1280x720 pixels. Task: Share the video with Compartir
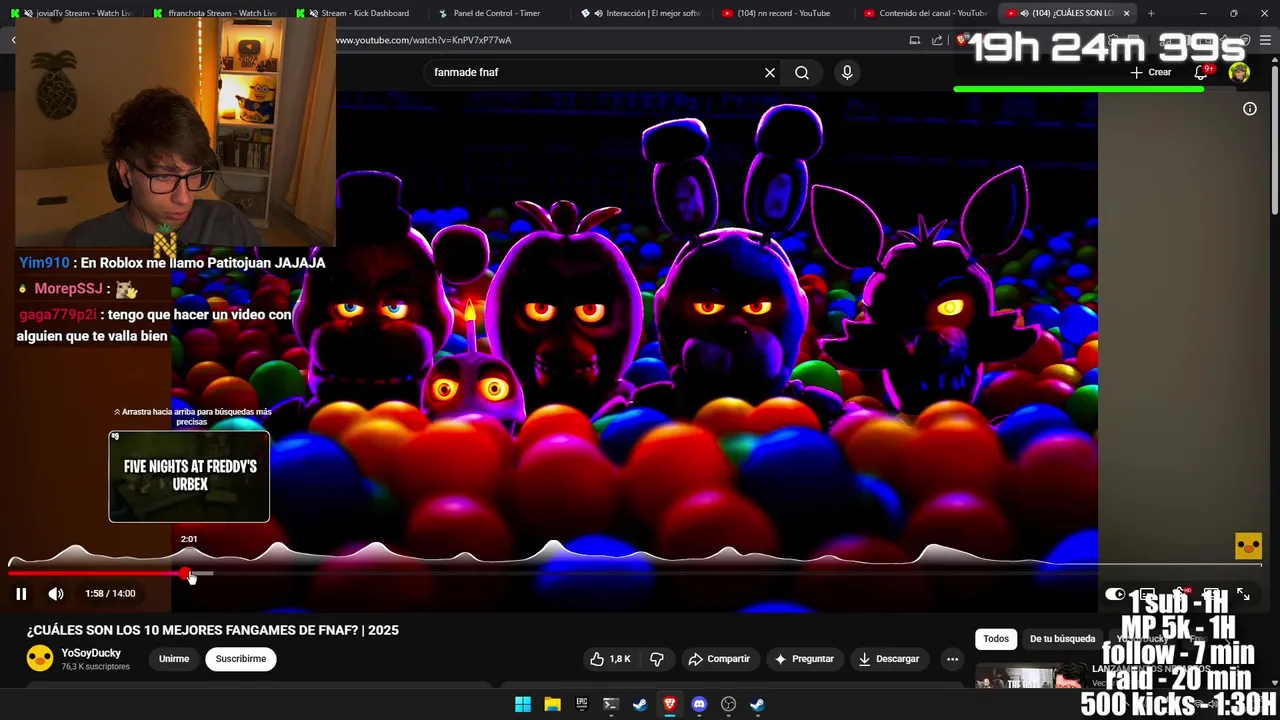pyautogui.click(x=719, y=659)
